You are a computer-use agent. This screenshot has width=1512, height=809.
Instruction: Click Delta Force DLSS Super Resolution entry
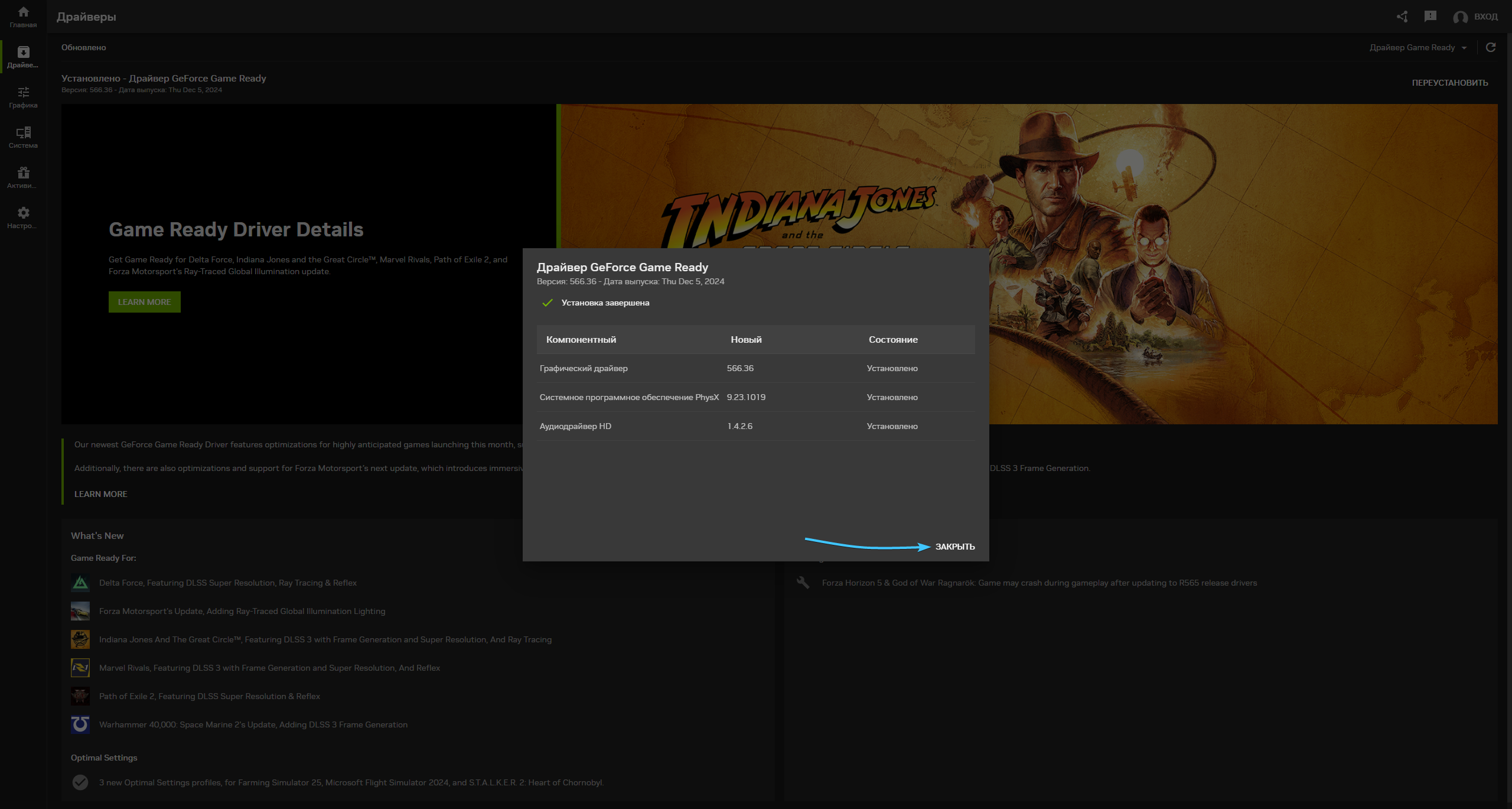click(228, 583)
